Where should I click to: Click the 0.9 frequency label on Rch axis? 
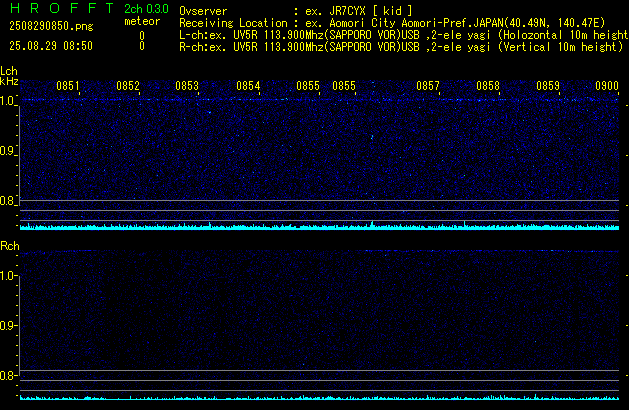8,325
